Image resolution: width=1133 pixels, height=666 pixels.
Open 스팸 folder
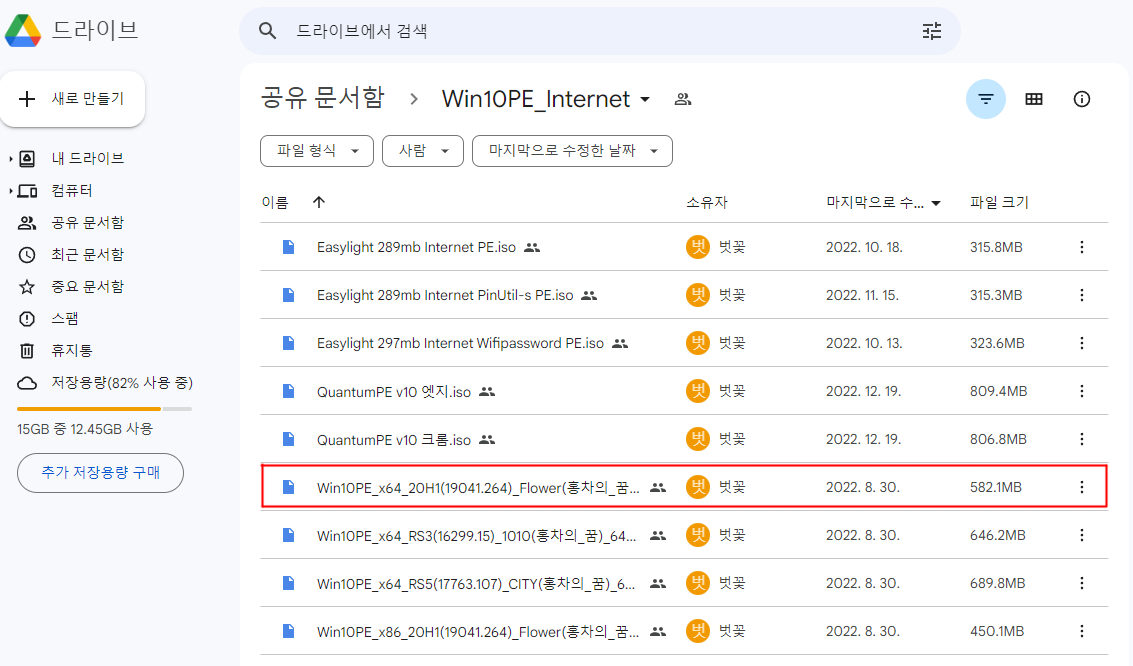click(x=64, y=319)
